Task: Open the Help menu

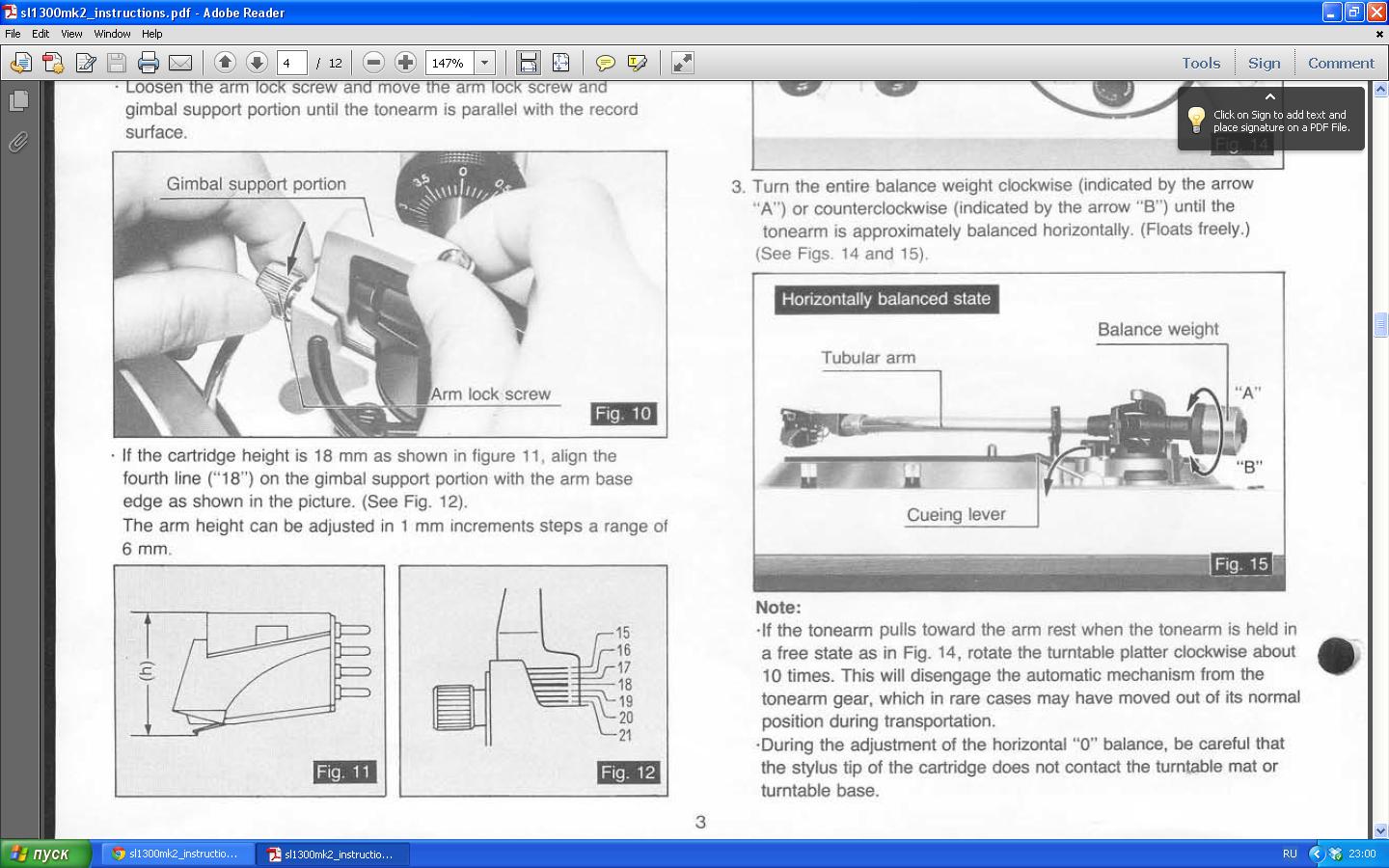Action: tap(152, 34)
